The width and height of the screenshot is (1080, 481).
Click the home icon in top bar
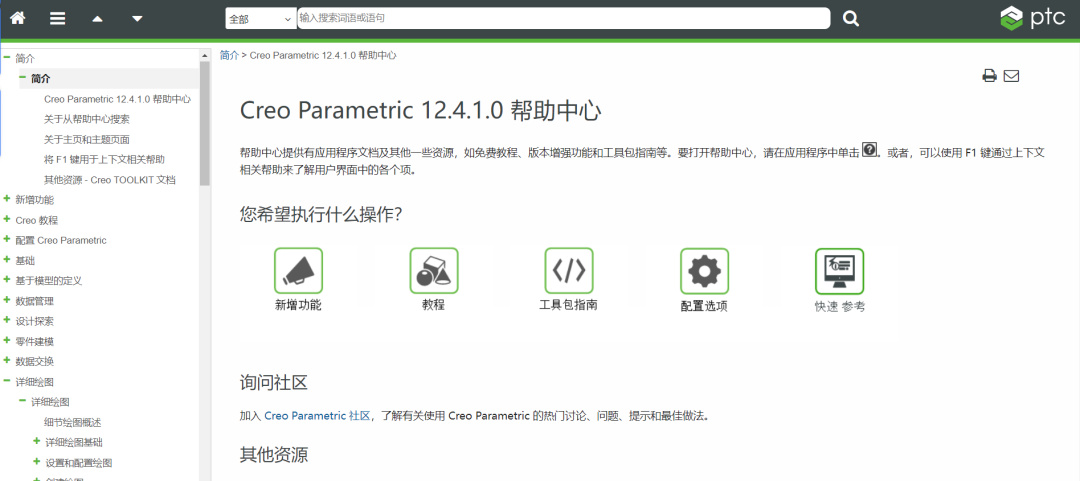click(18, 18)
